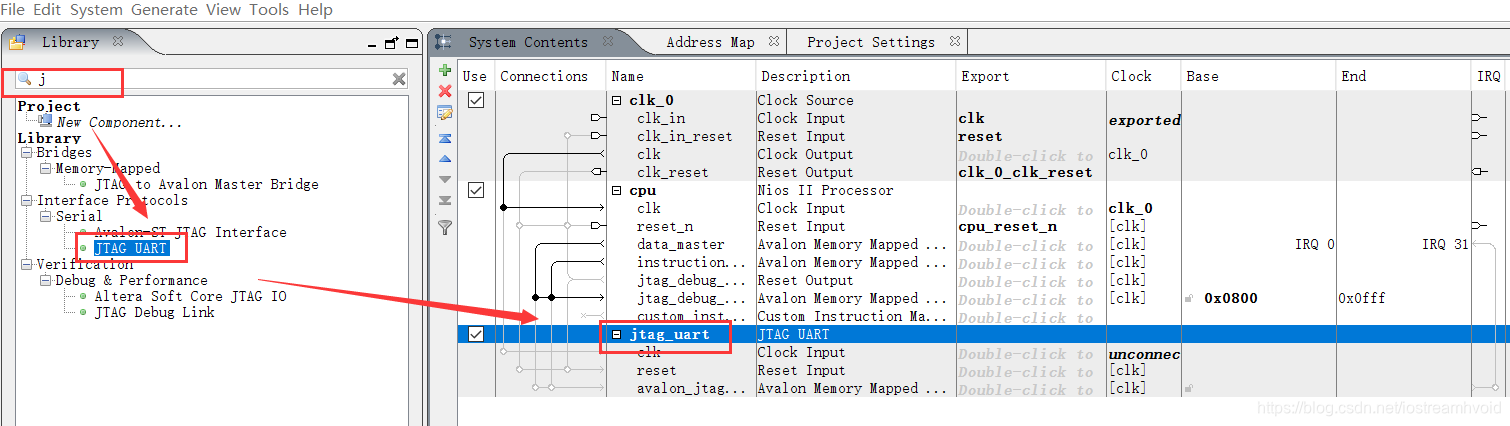Minimize the Library panel

(x=371, y=44)
